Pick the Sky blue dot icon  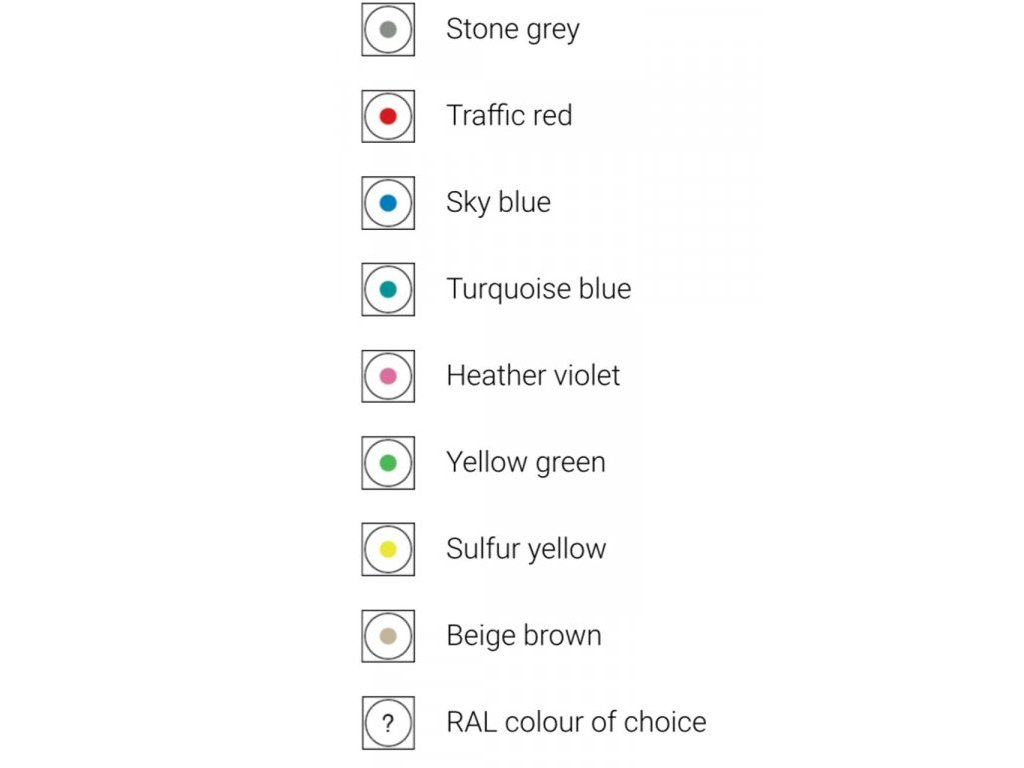coord(388,203)
